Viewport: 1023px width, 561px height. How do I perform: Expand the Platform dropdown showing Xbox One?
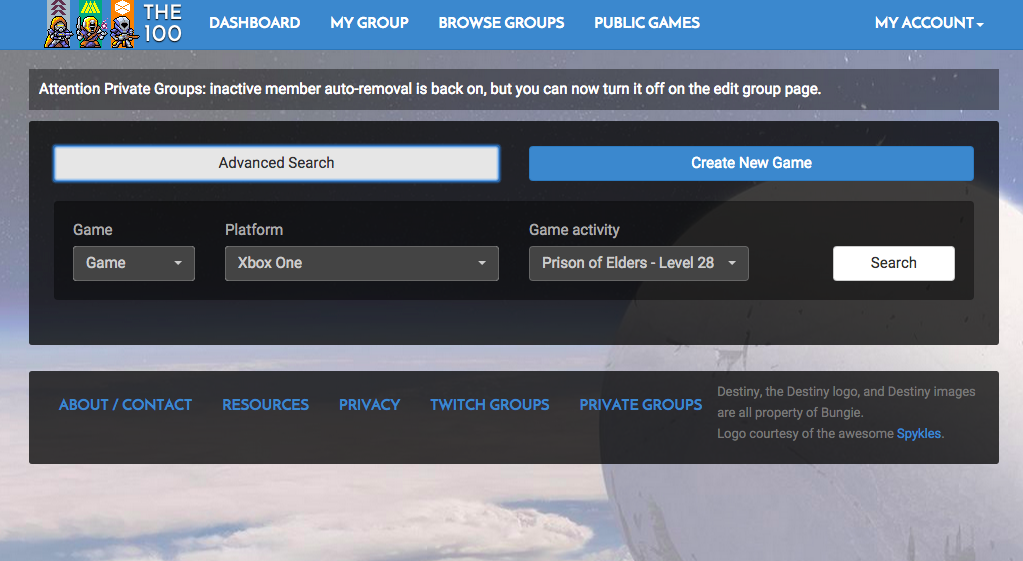(x=361, y=263)
